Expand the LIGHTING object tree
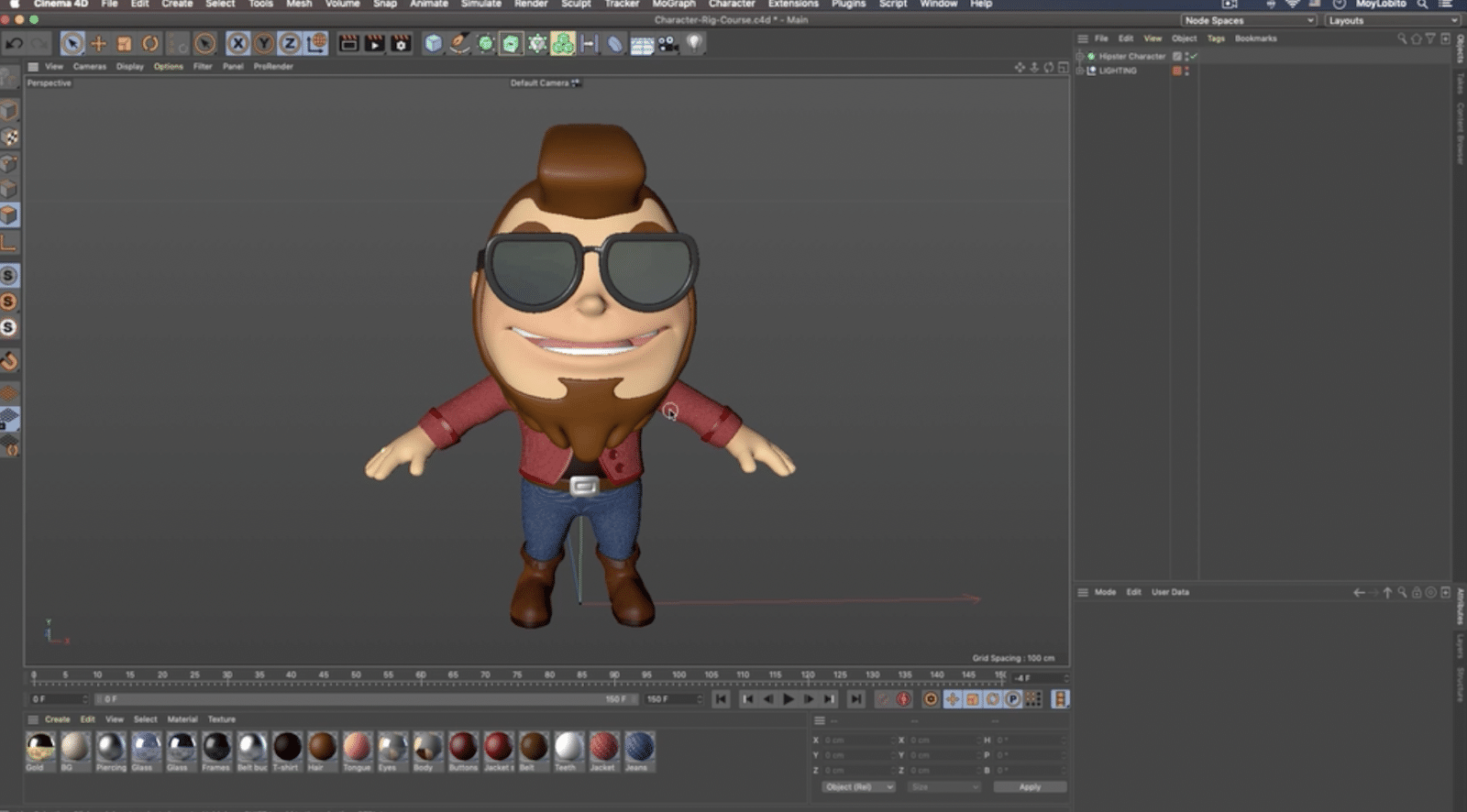 pyautogui.click(x=1081, y=71)
